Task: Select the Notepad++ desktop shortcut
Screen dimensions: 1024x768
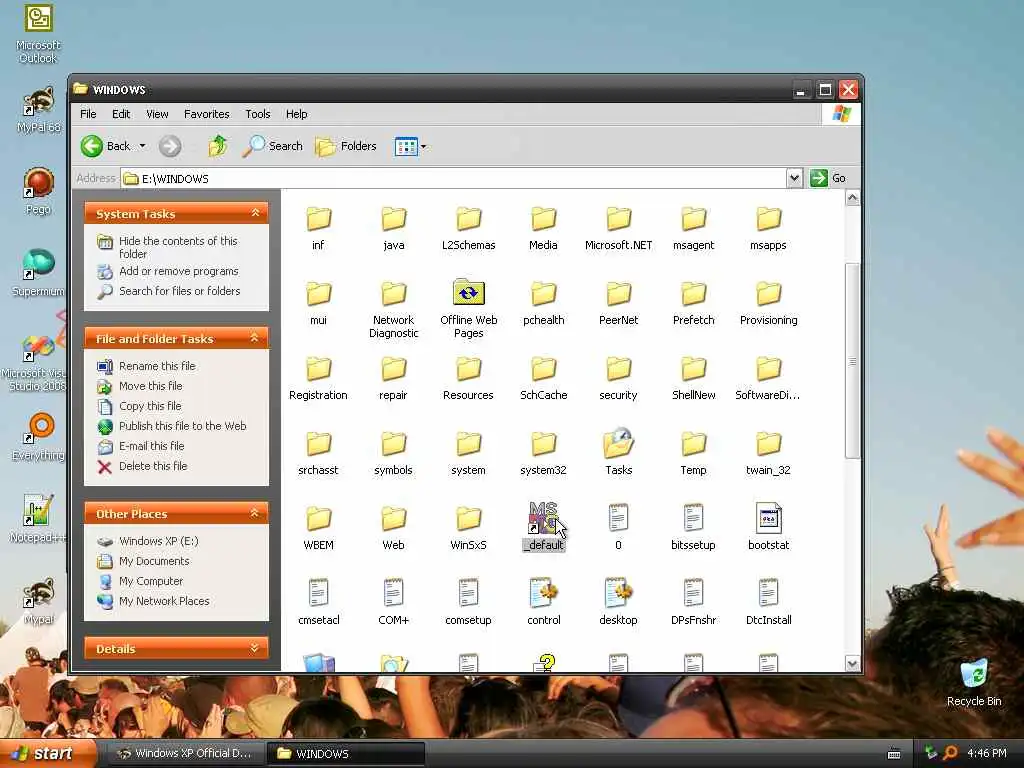Action: [x=38, y=519]
